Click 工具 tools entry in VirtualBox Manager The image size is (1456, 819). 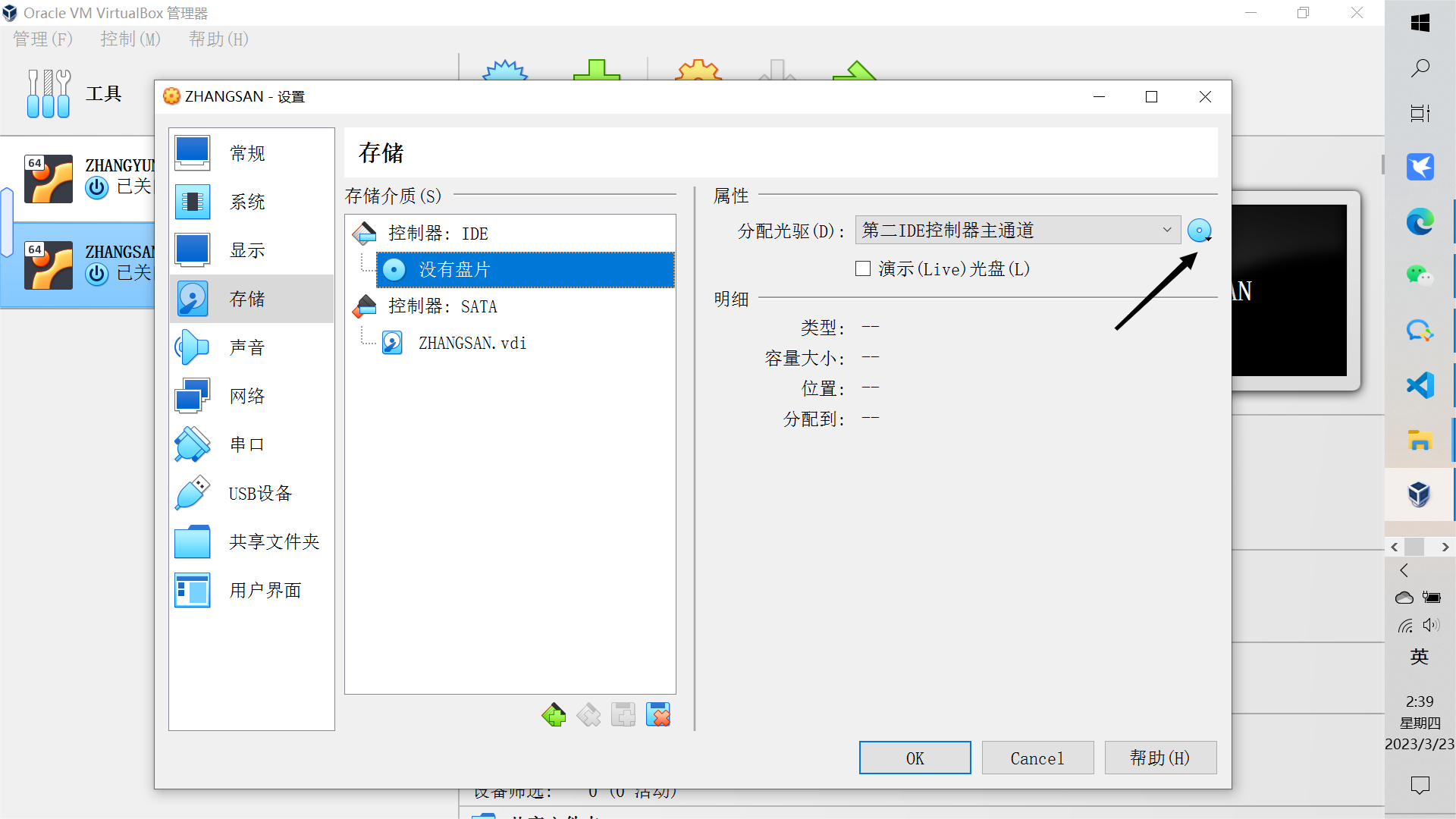(76, 94)
